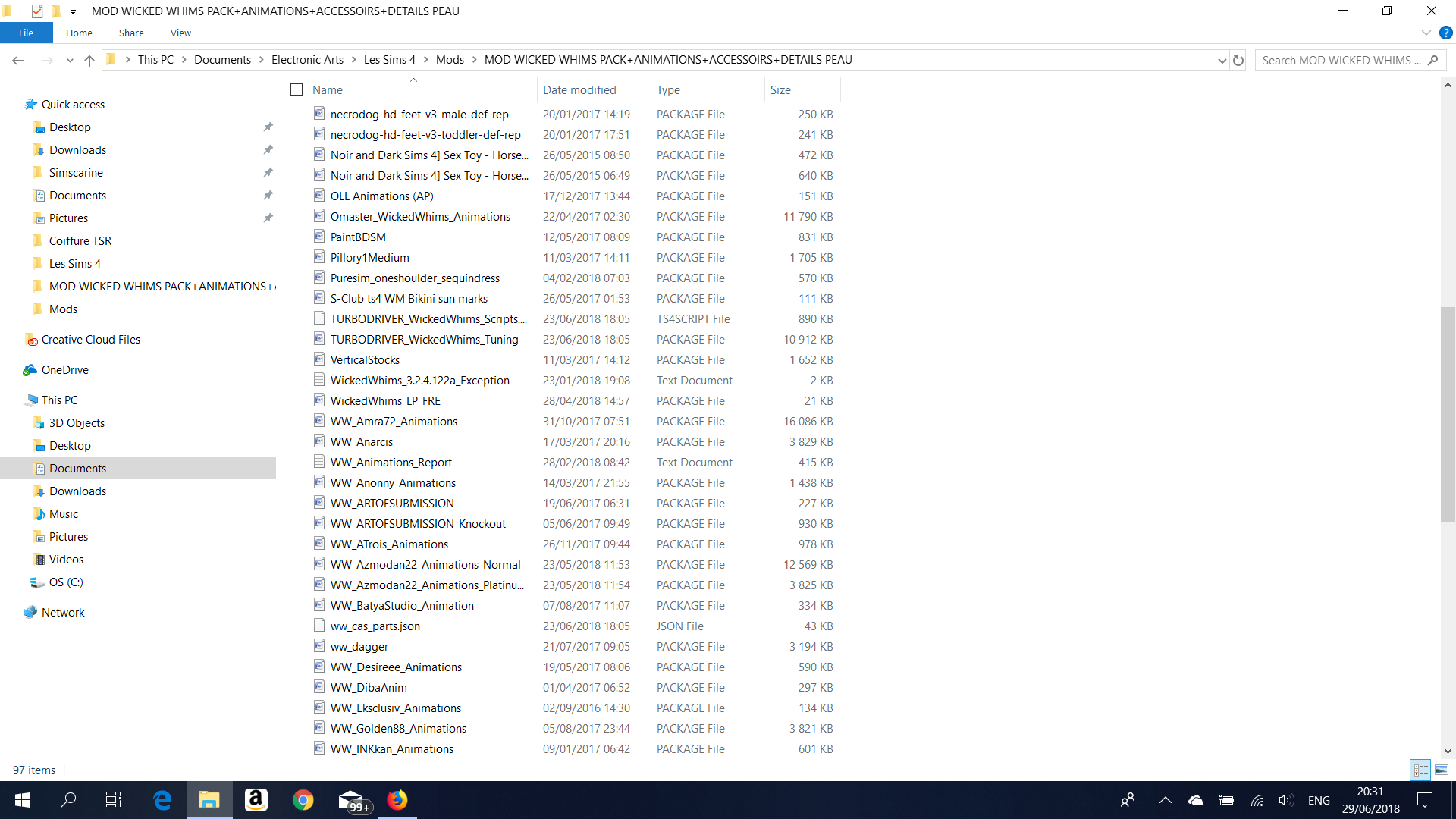Launch Chrome from the taskbar
1456x819 pixels.
tap(303, 800)
